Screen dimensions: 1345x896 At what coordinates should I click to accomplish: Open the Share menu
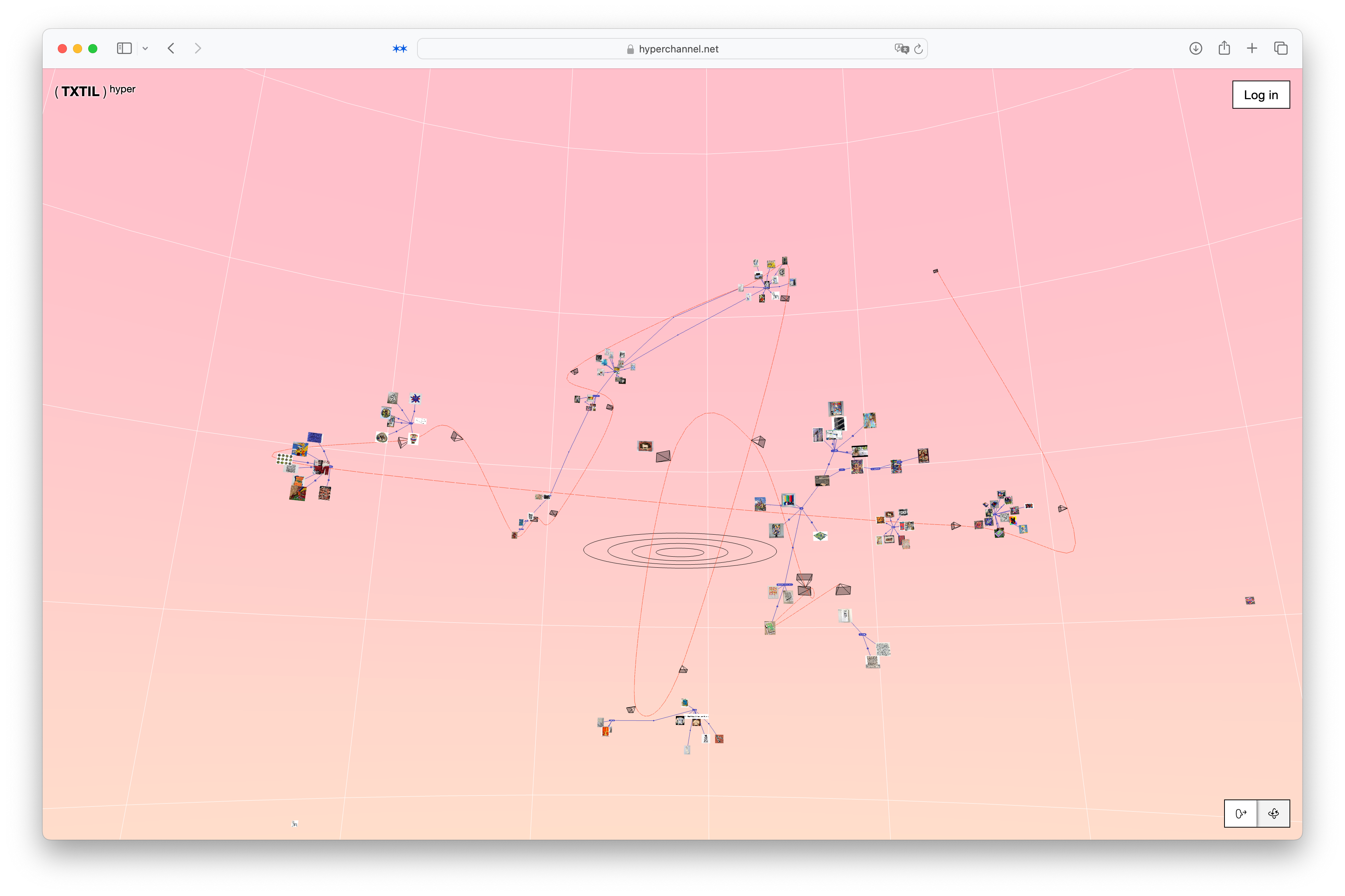coord(1224,49)
